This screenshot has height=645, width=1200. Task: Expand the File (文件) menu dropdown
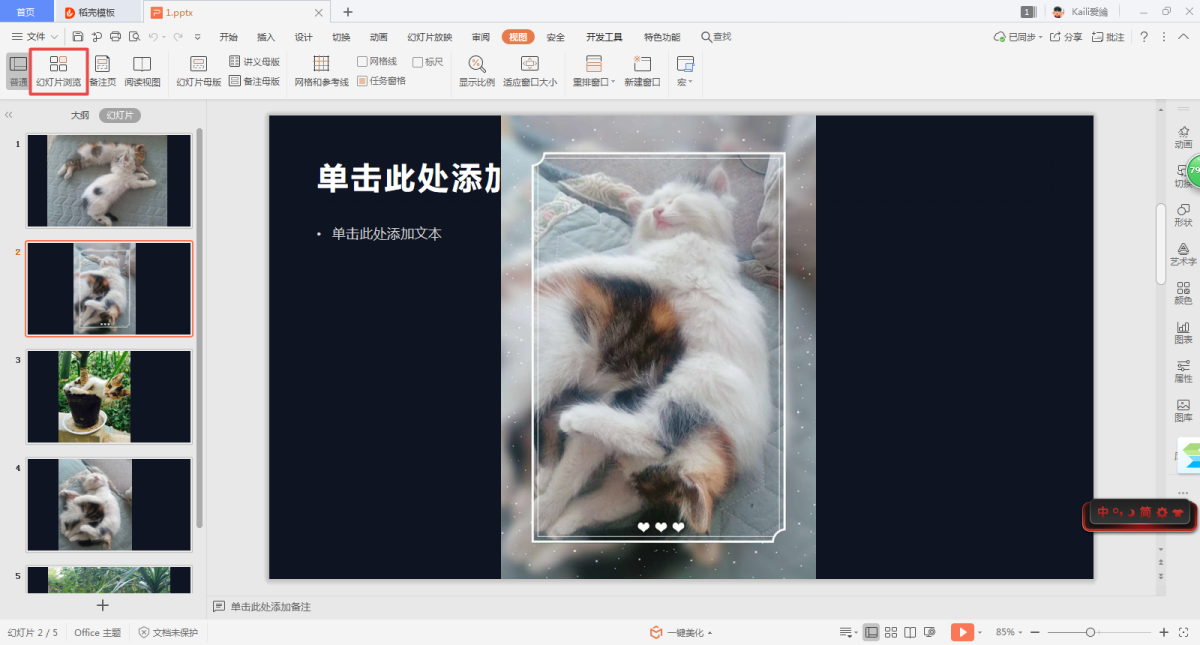click(36, 37)
